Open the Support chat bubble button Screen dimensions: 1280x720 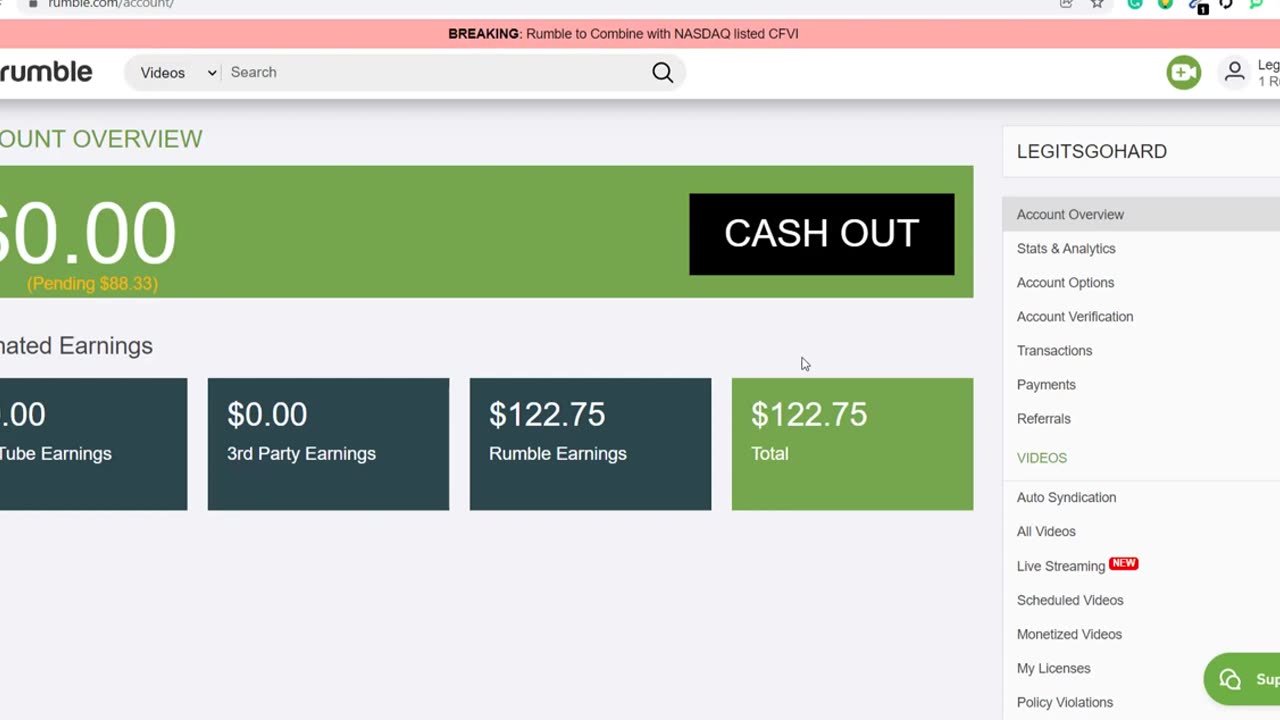pyautogui.click(x=1243, y=679)
